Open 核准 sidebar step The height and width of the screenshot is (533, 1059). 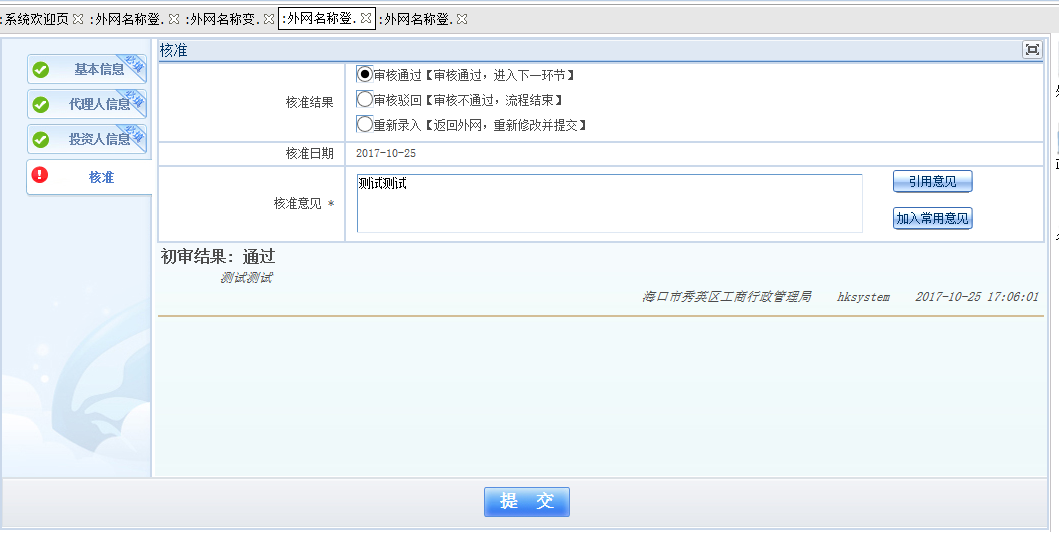click(89, 177)
